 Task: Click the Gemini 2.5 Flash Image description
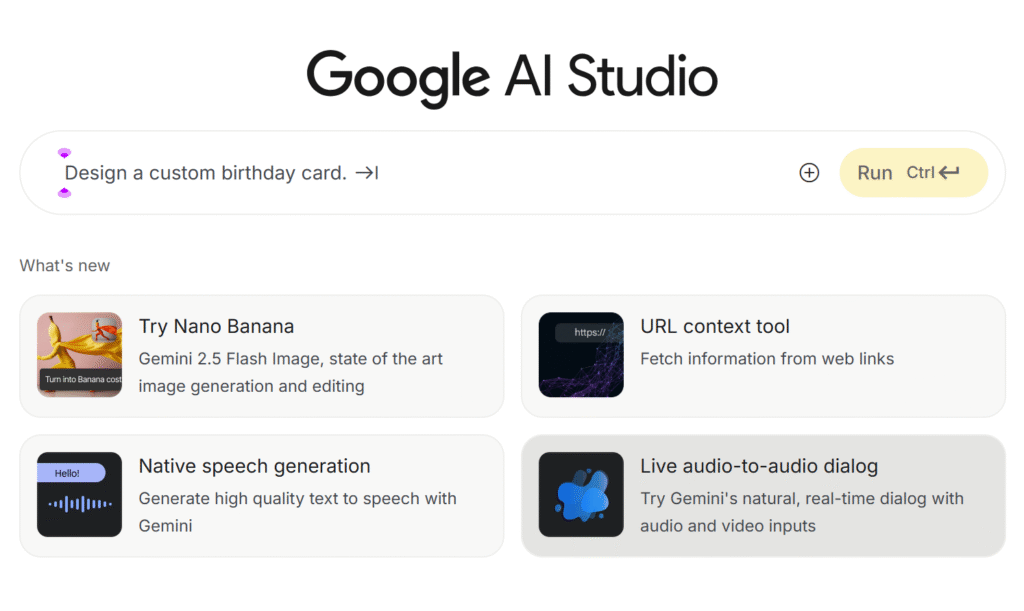(291, 373)
